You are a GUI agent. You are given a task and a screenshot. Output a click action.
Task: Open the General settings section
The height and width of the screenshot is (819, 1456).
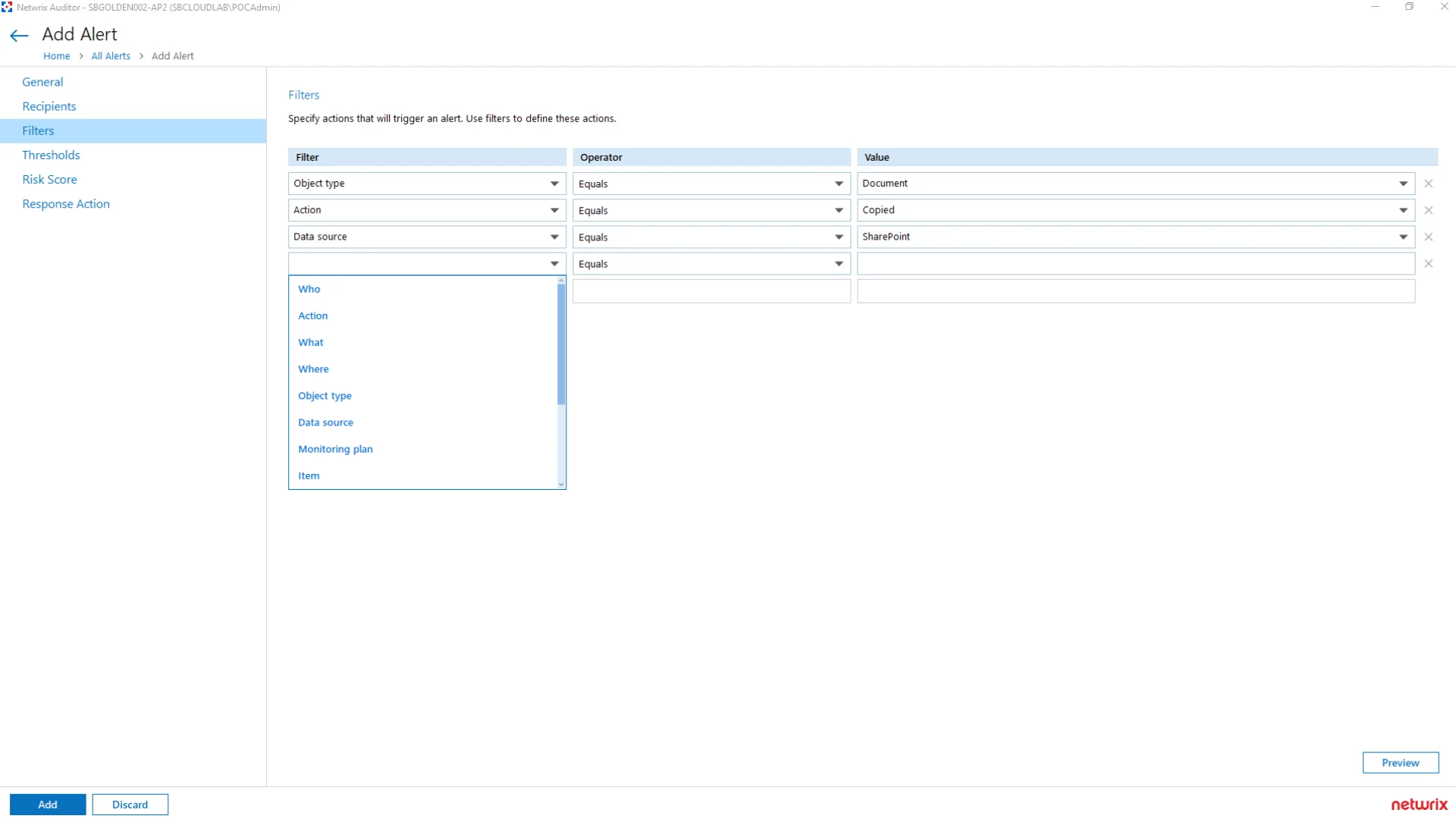tap(133, 82)
